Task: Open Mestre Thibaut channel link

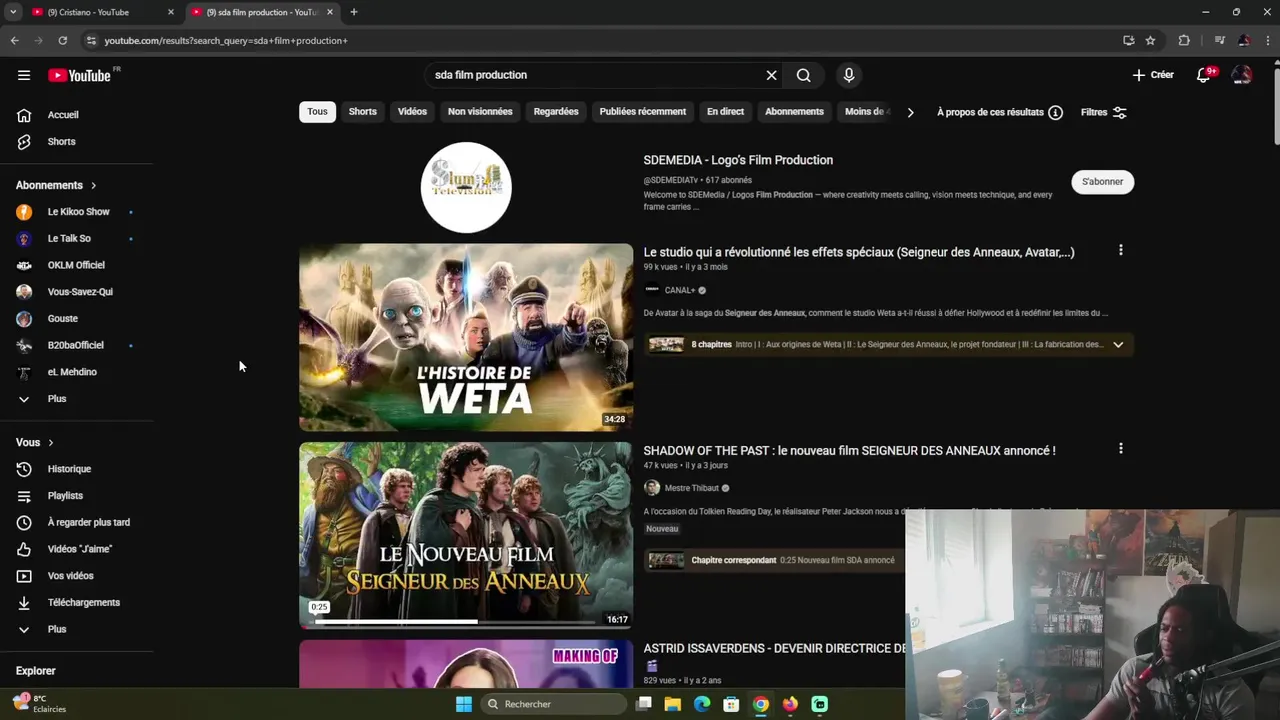Action: pyautogui.click(x=692, y=488)
